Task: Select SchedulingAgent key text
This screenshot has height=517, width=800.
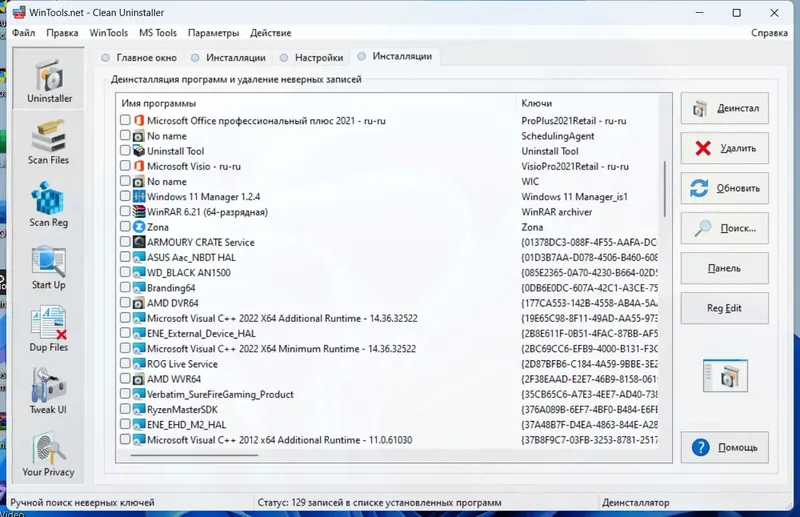Action: click(x=558, y=136)
